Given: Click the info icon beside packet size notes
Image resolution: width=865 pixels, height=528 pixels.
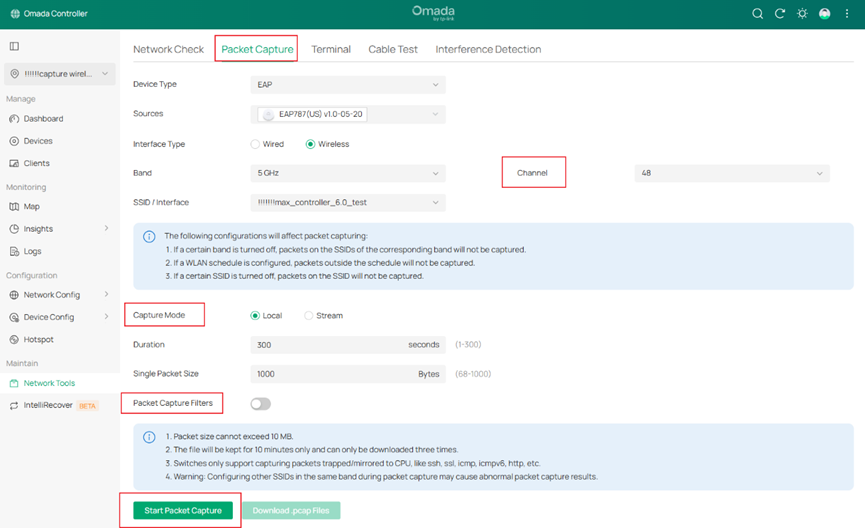Looking at the screenshot, I should click(149, 437).
